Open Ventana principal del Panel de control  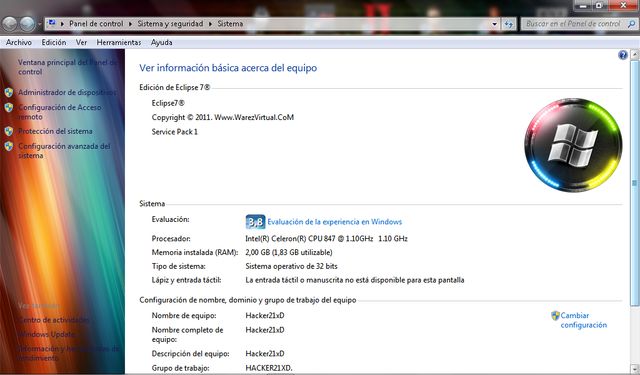[67, 67]
